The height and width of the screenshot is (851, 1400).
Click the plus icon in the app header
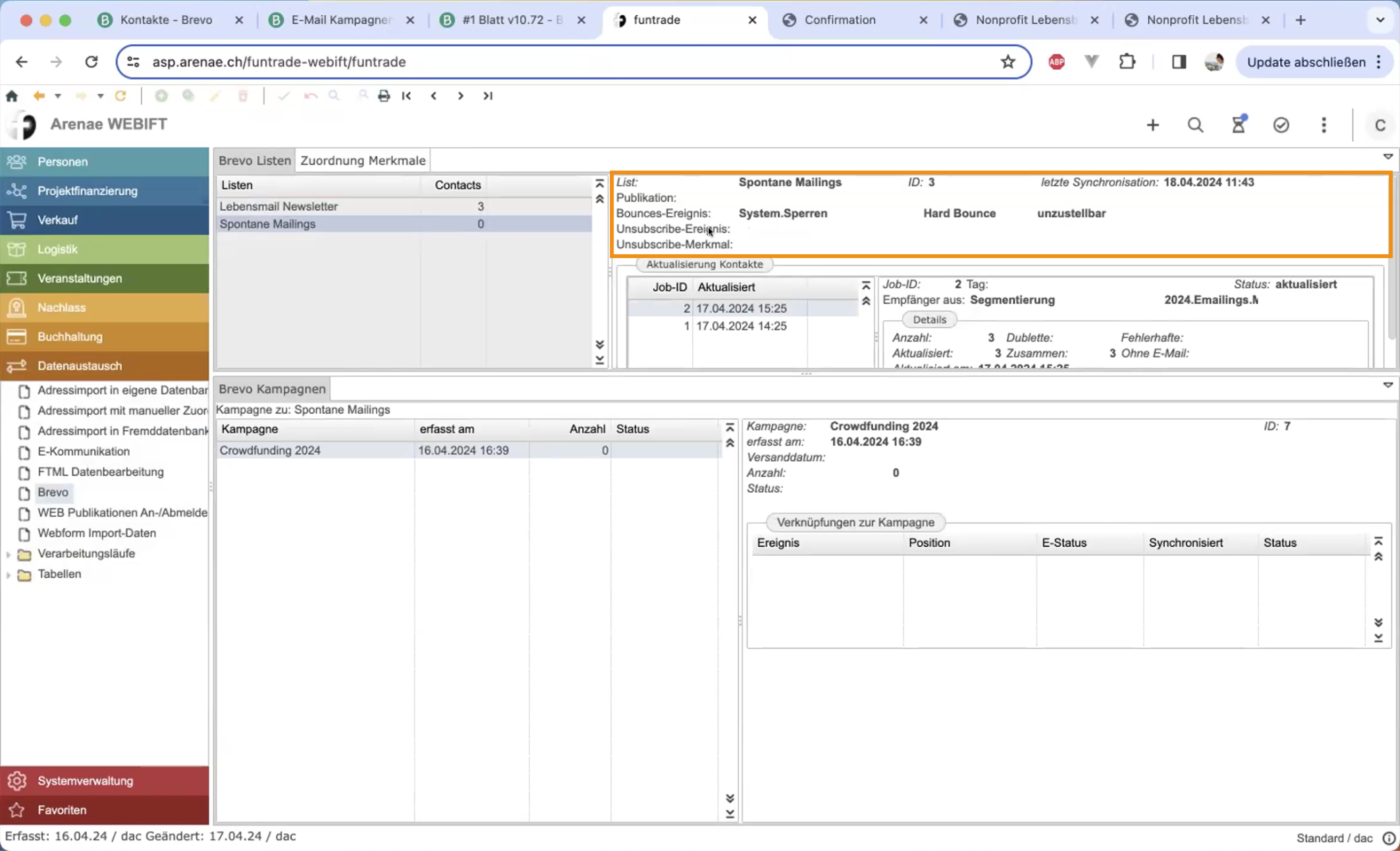point(1152,125)
